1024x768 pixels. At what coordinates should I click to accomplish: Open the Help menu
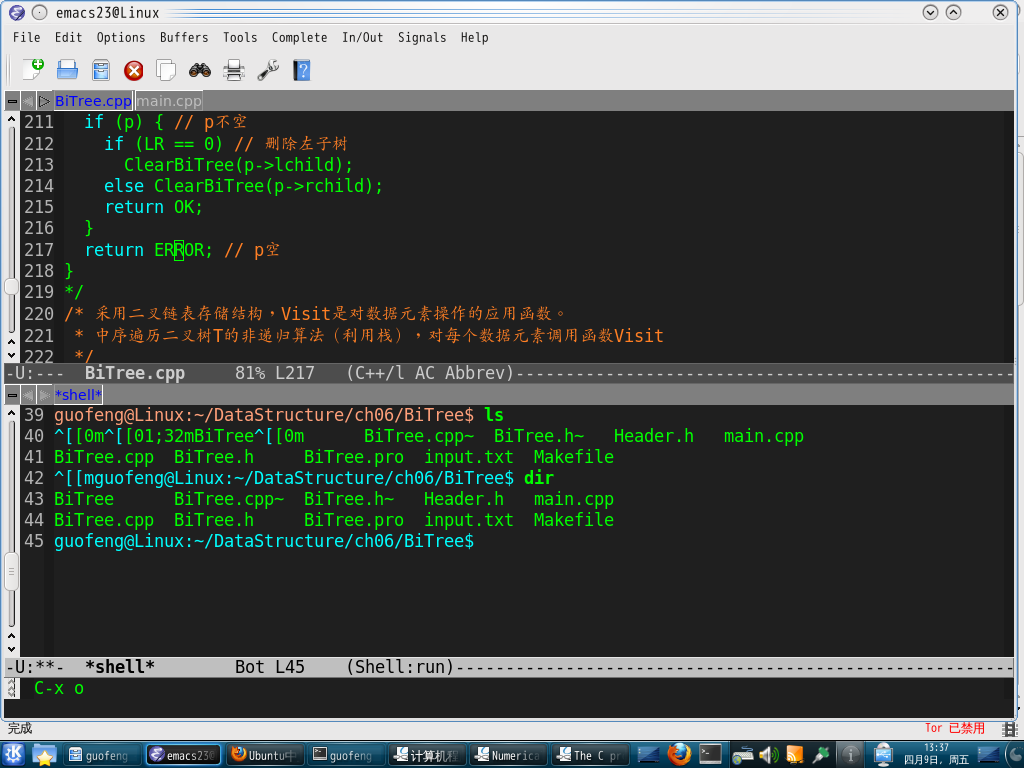[x=474, y=37]
